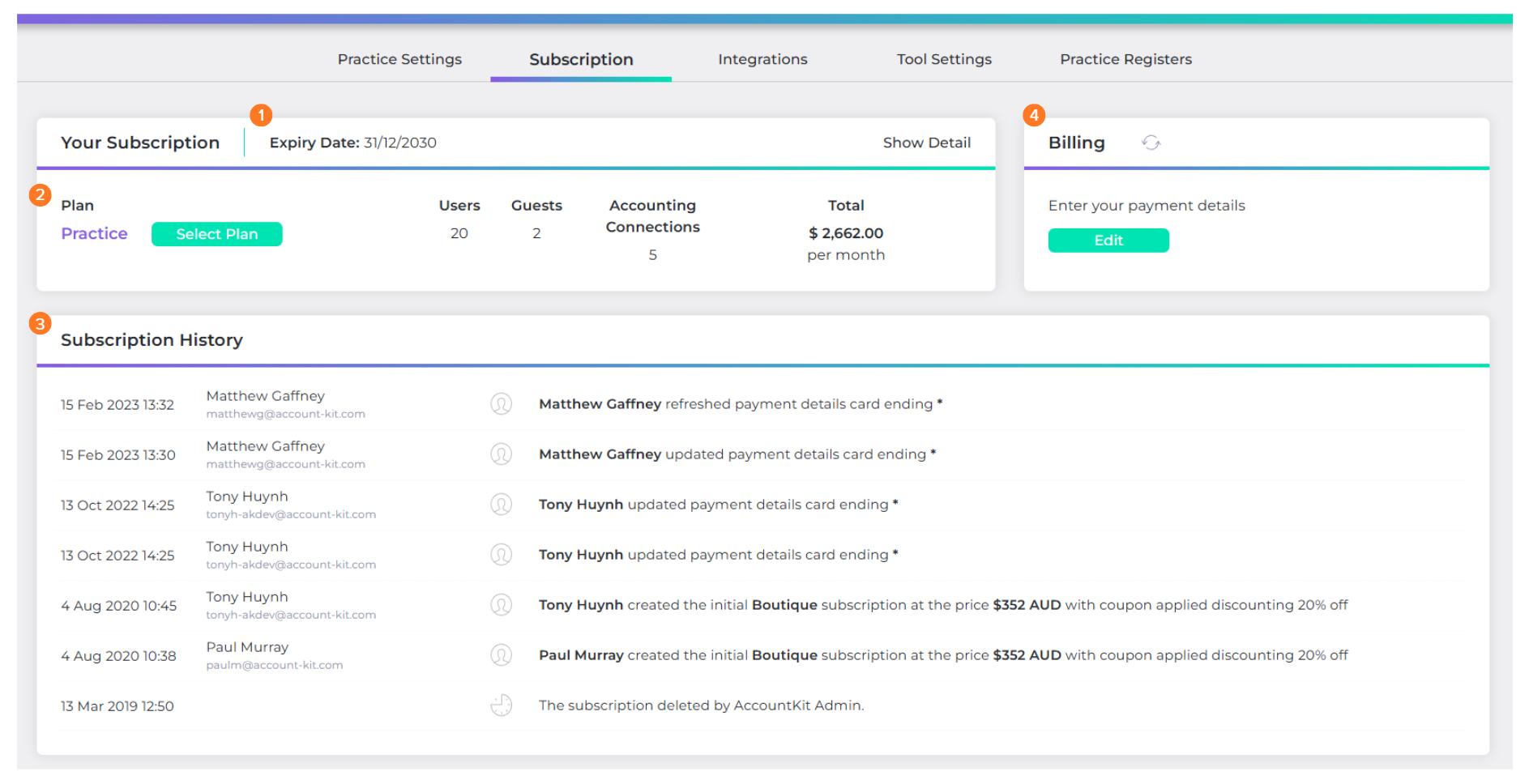Click the Billing heading
Viewport: 1529px width, 784px height.
pos(1076,143)
